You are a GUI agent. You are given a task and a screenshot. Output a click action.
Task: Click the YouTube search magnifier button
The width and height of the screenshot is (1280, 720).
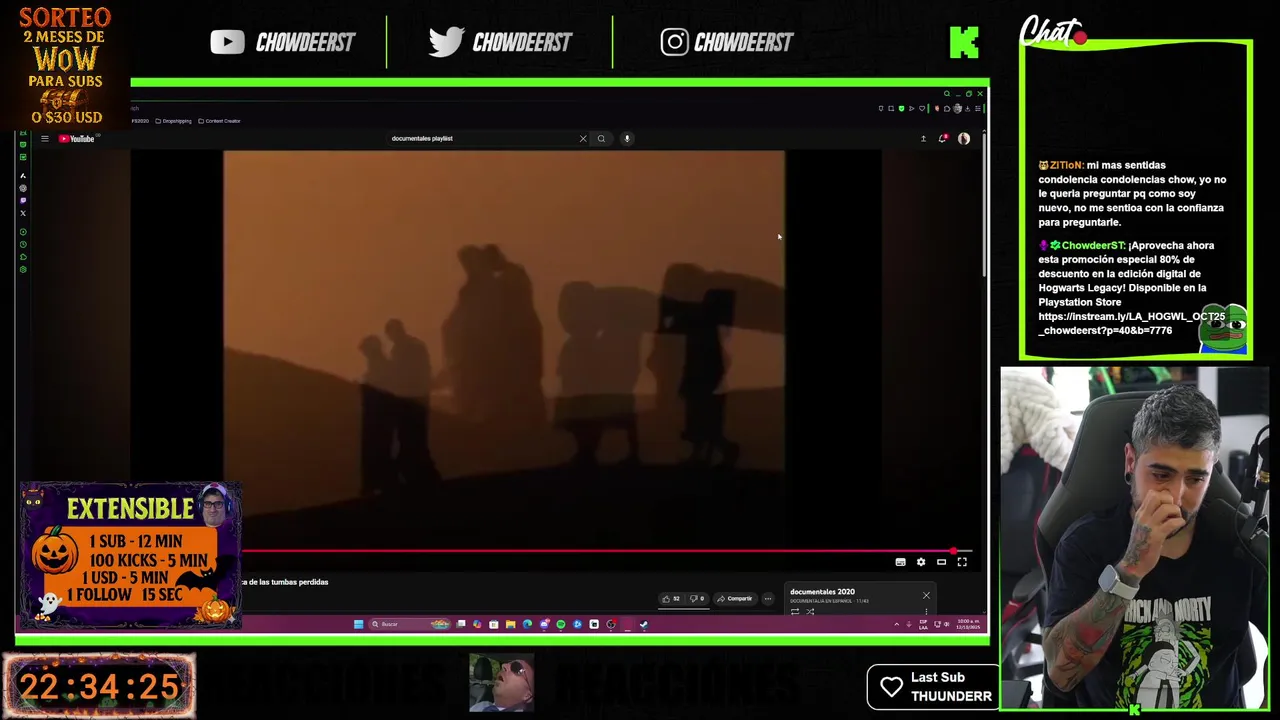point(601,139)
